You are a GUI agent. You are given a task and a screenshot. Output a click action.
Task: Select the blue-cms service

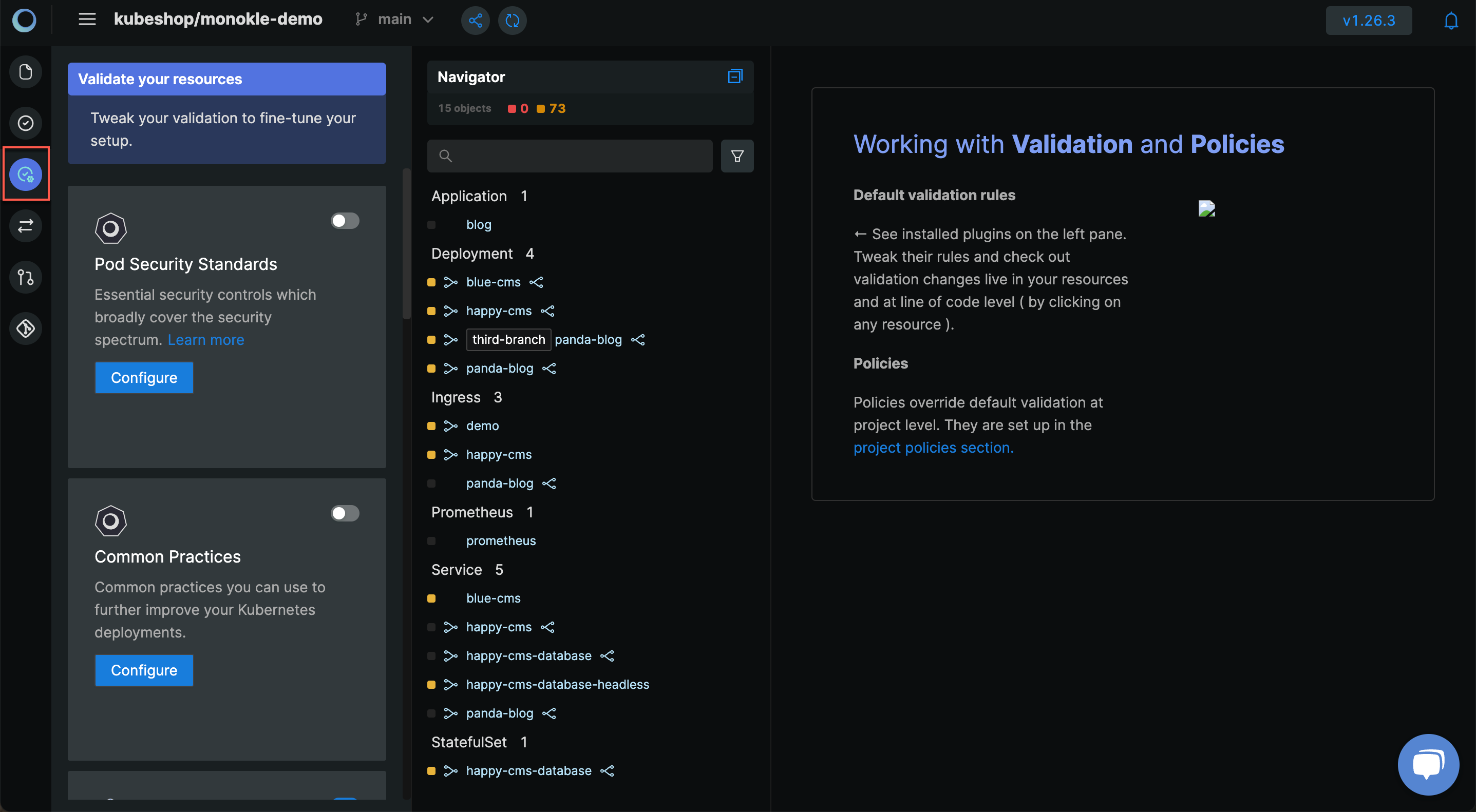pos(494,598)
